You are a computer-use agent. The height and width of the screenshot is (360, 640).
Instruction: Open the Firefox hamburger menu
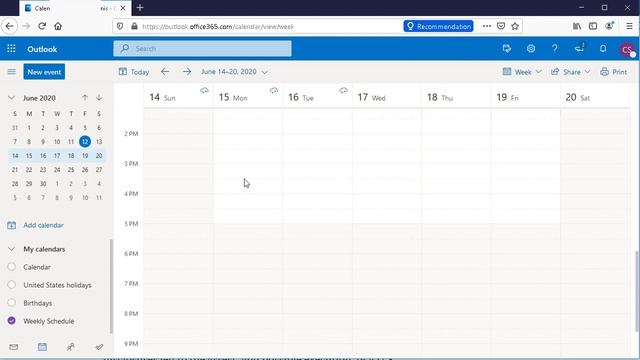[x=629, y=26]
